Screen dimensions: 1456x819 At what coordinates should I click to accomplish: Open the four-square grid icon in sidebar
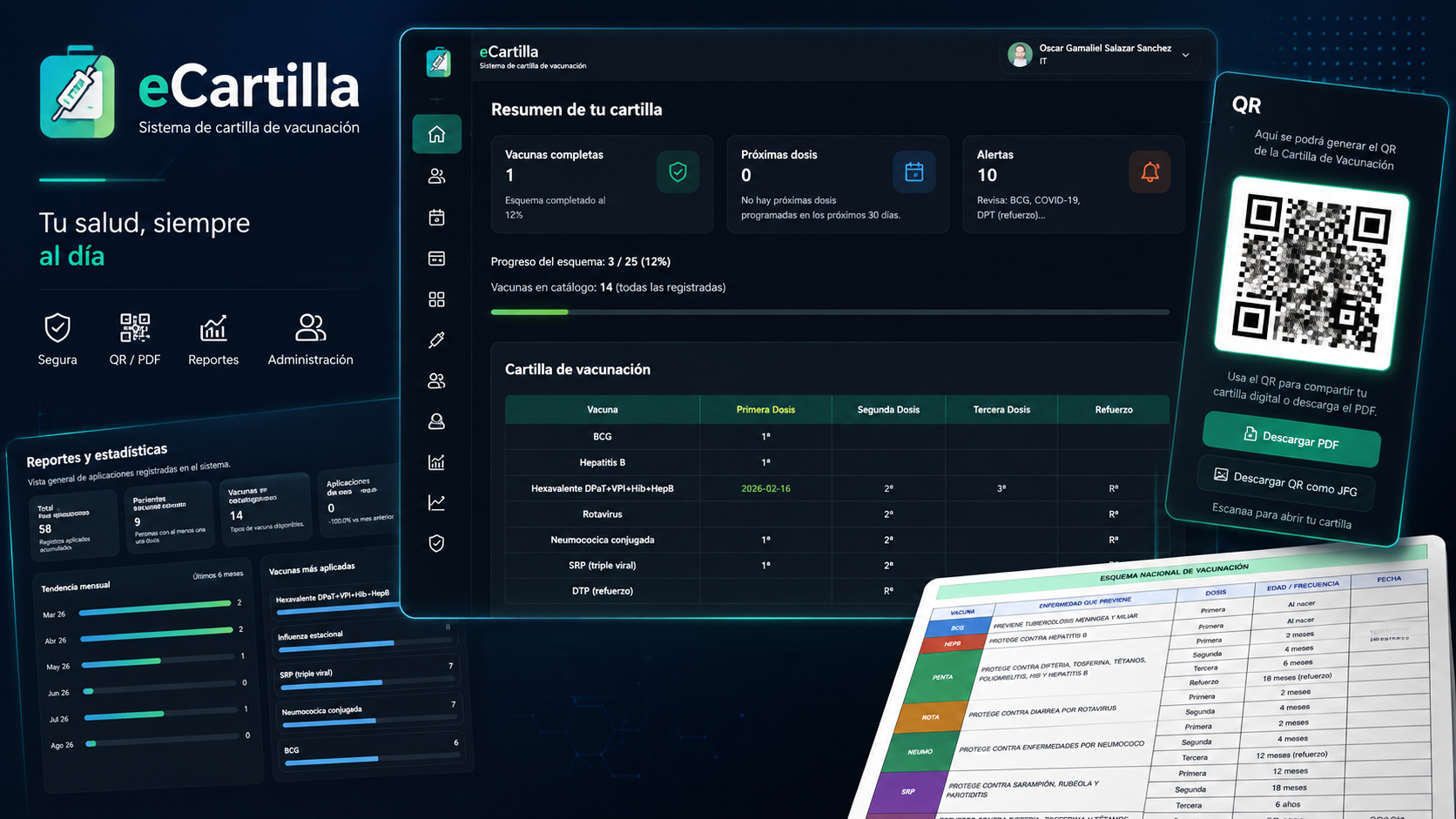436,299
